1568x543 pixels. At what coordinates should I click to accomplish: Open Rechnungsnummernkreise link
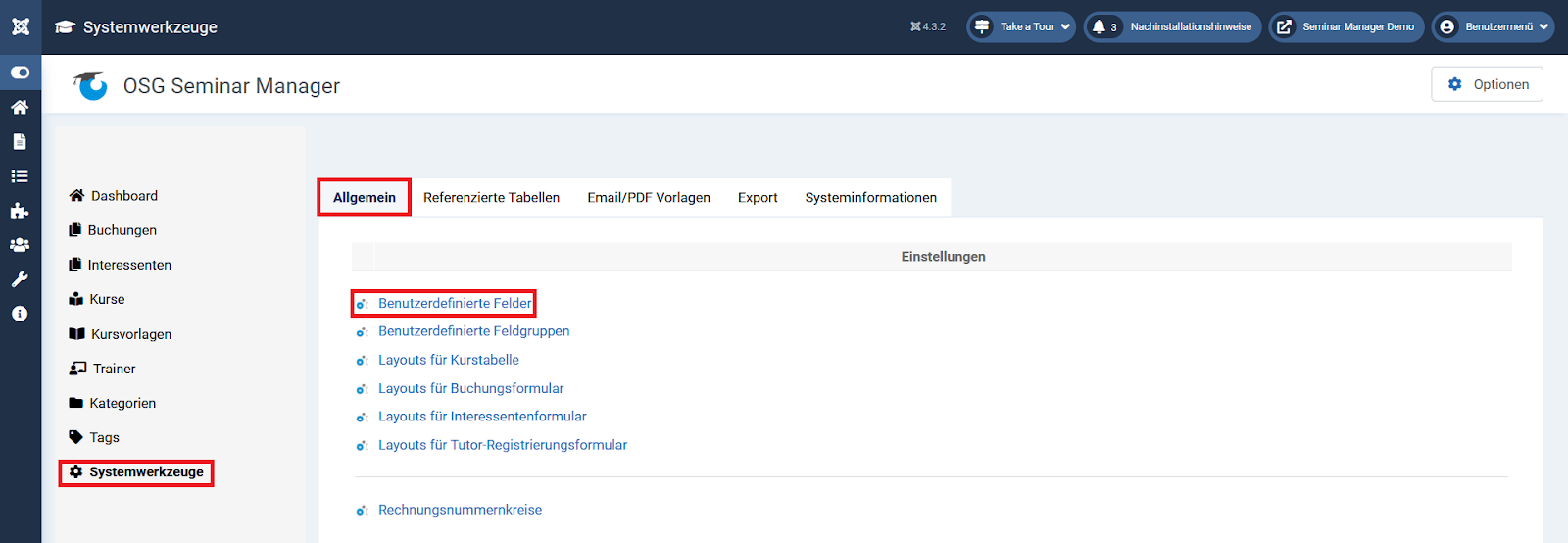[461, 510]
